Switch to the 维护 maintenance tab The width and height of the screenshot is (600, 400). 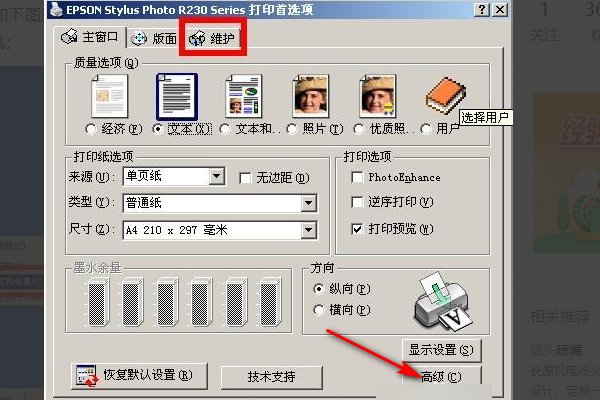(212, 38)
